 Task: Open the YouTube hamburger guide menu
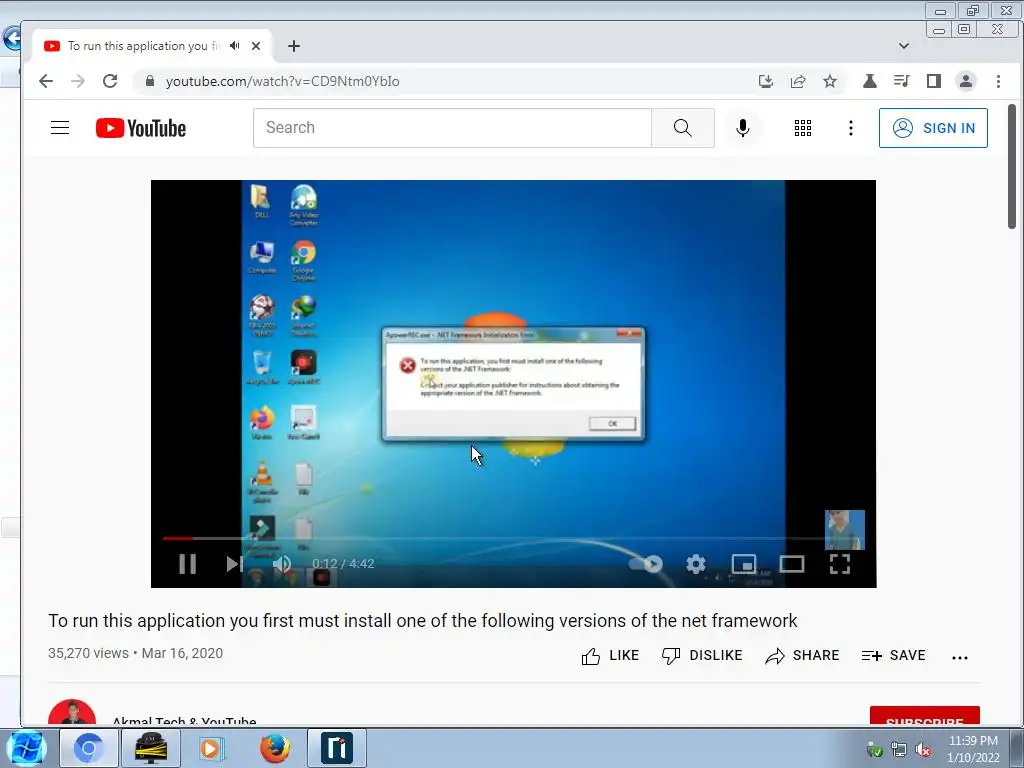(x=60, y=127)
